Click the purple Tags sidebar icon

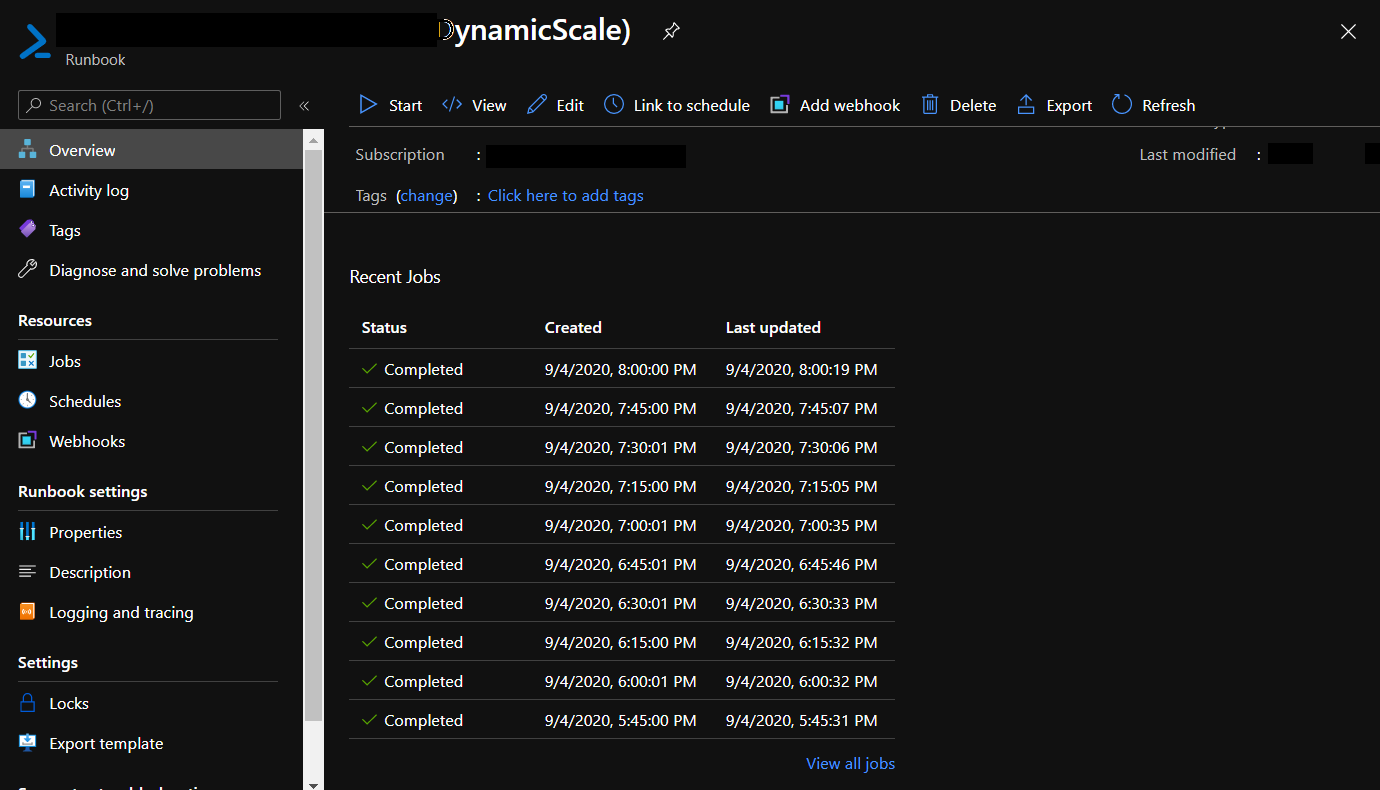click(x=28, y=230)
